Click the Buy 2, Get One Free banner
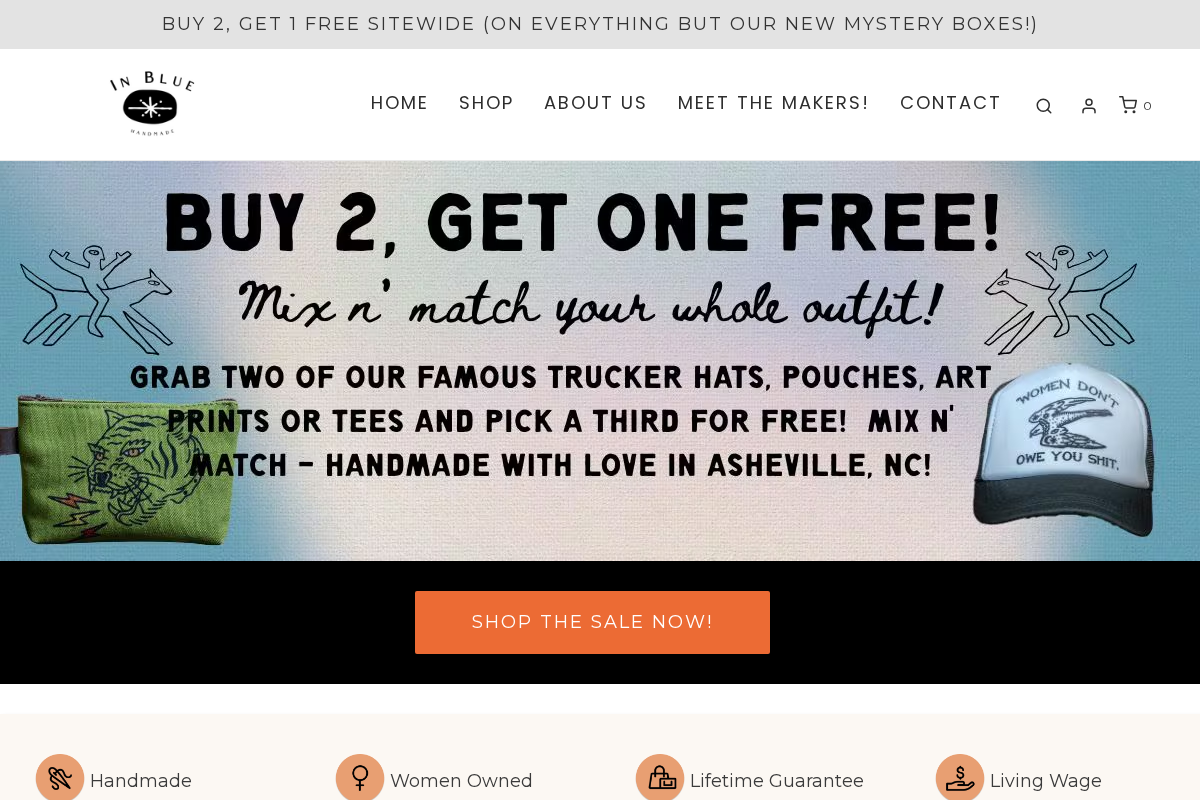1200x800 pixels. [600, 361]
